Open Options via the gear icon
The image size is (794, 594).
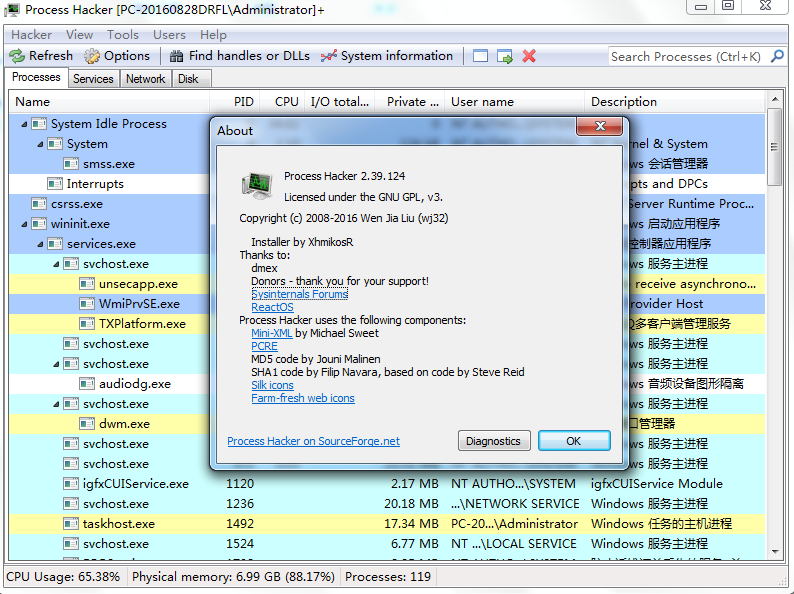click(92, 56)
